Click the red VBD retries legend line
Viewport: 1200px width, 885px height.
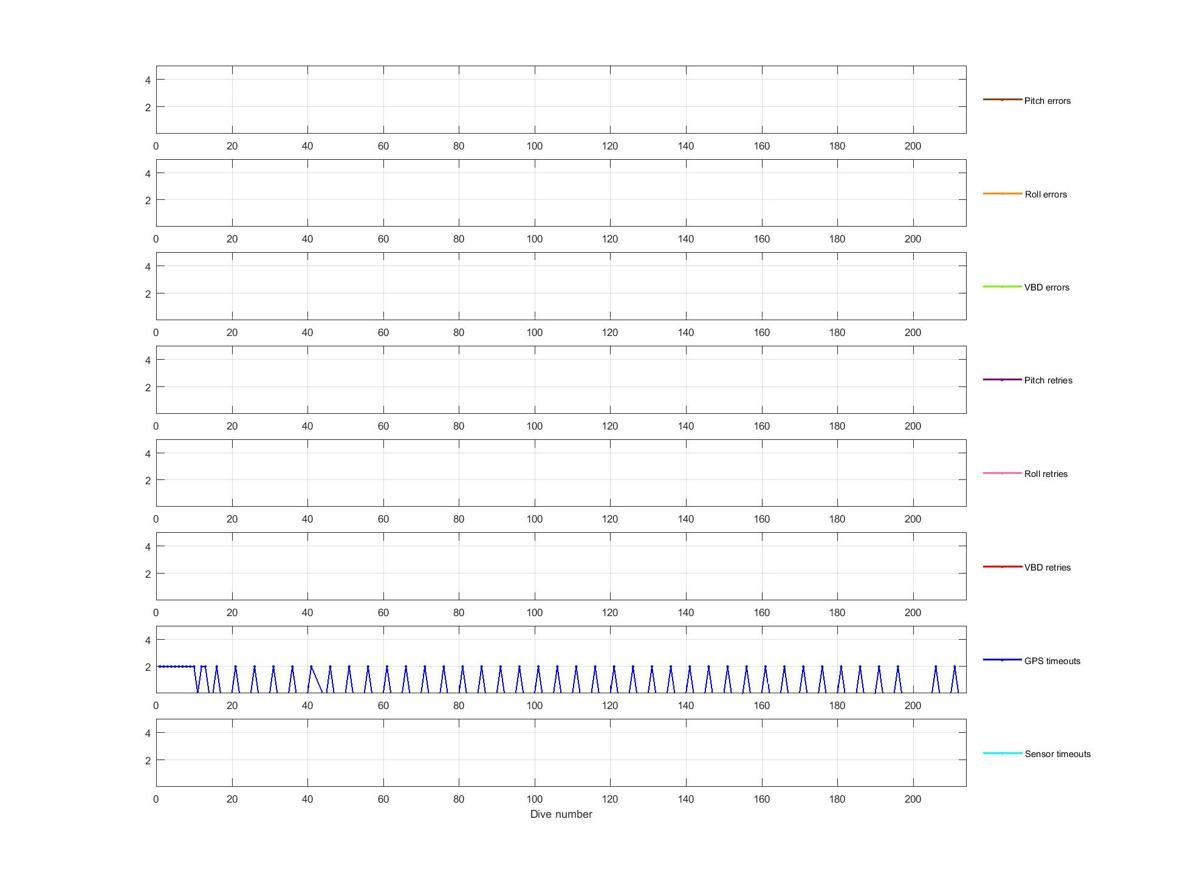pos(1002,566)
